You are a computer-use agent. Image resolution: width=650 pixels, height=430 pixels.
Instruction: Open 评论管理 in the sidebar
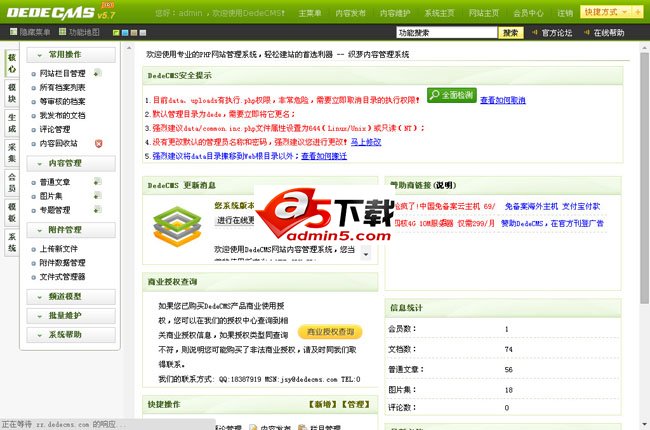[x=55, y=129]
